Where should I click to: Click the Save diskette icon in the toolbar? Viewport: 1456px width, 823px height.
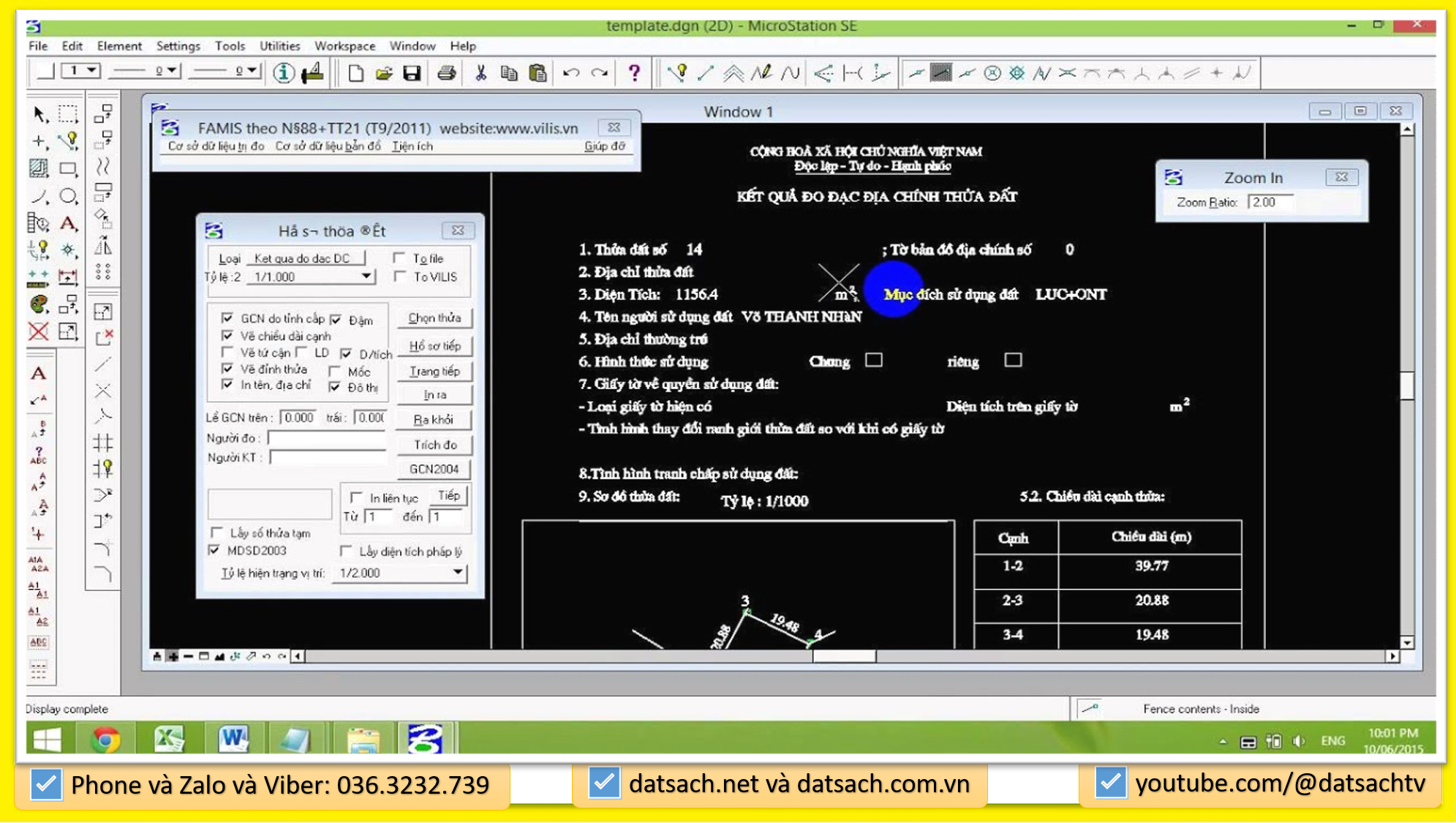pos(412,73)
